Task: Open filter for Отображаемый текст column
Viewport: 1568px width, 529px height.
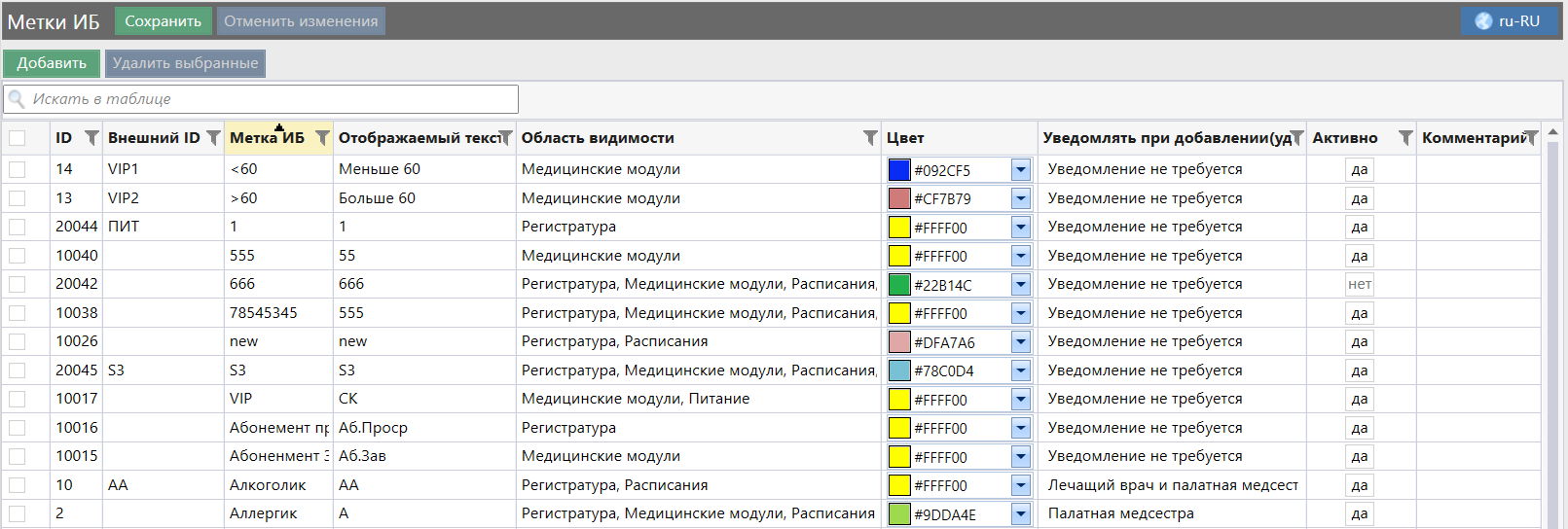Action: click(505, 138)
